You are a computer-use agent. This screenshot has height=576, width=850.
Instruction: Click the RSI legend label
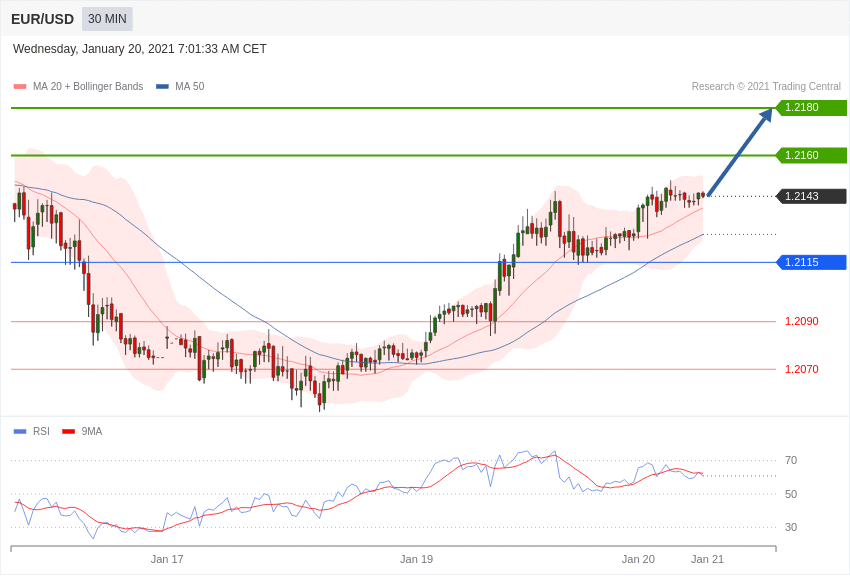tap(41, 431)
